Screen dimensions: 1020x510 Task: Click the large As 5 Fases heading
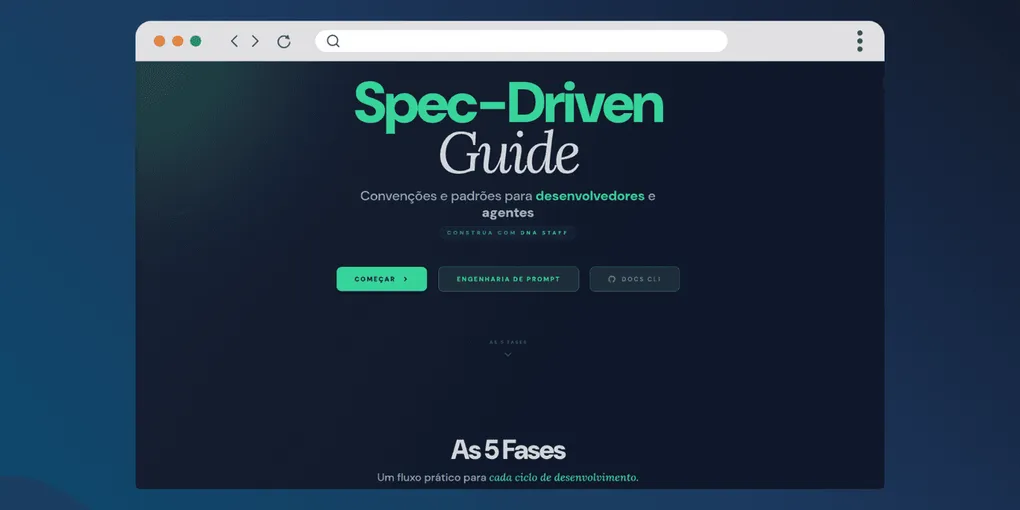508,450
